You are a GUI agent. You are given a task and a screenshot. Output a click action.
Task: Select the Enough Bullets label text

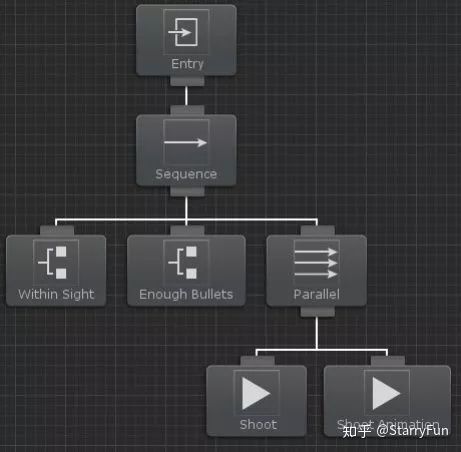(186, 294)
